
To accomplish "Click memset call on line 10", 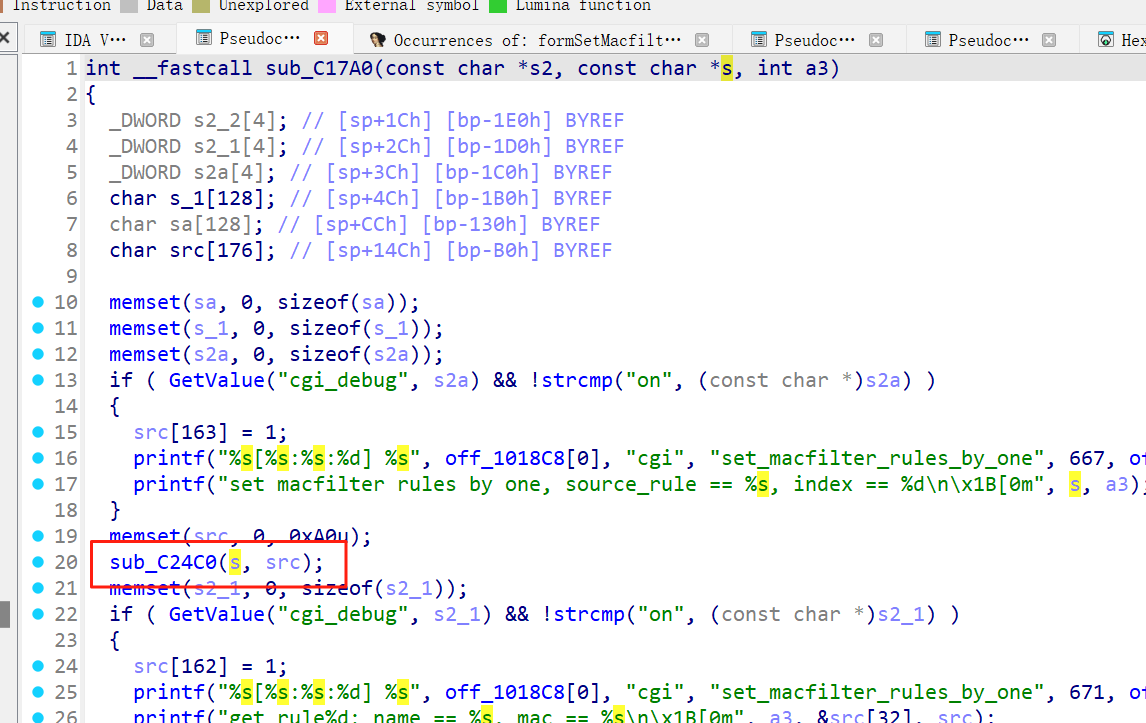I will coord(145,303).
